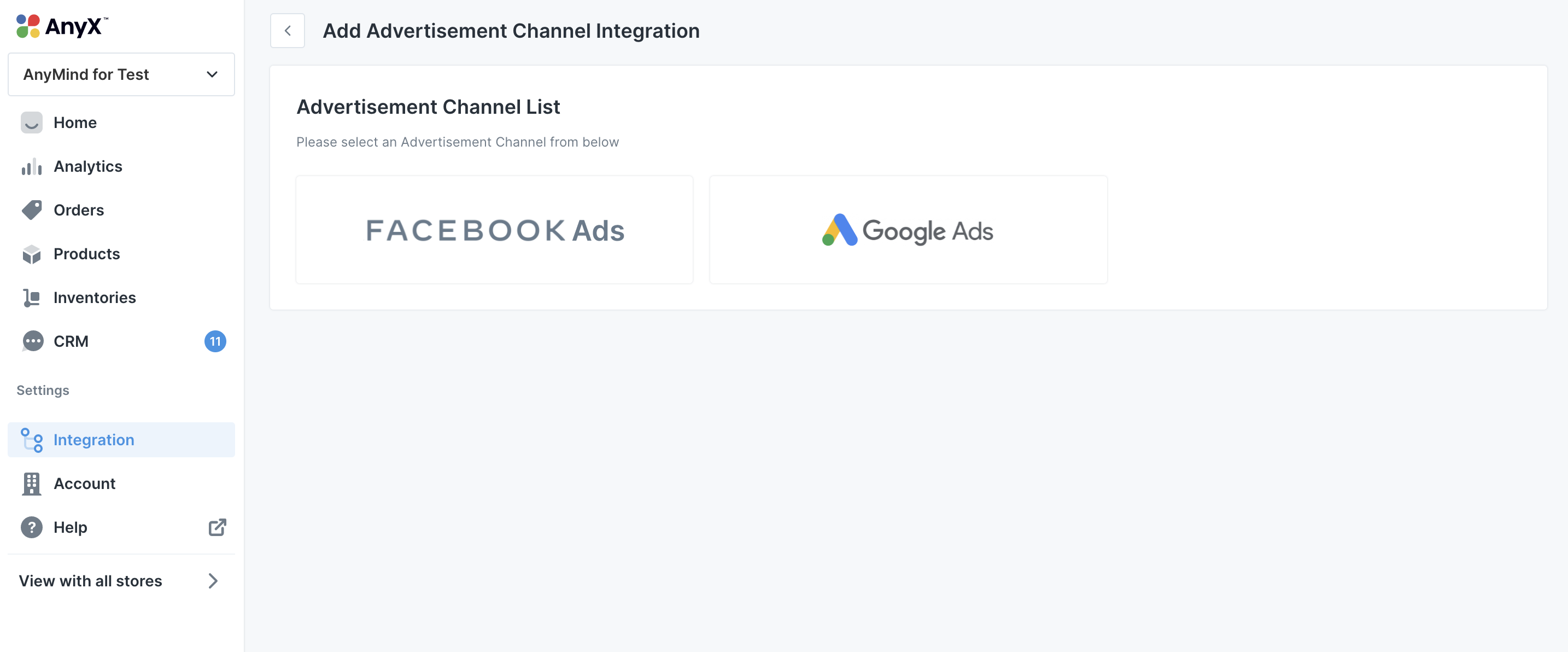Click the Inventories cart icon
This screenshot has width=1568, height=652.
[32, 298]
